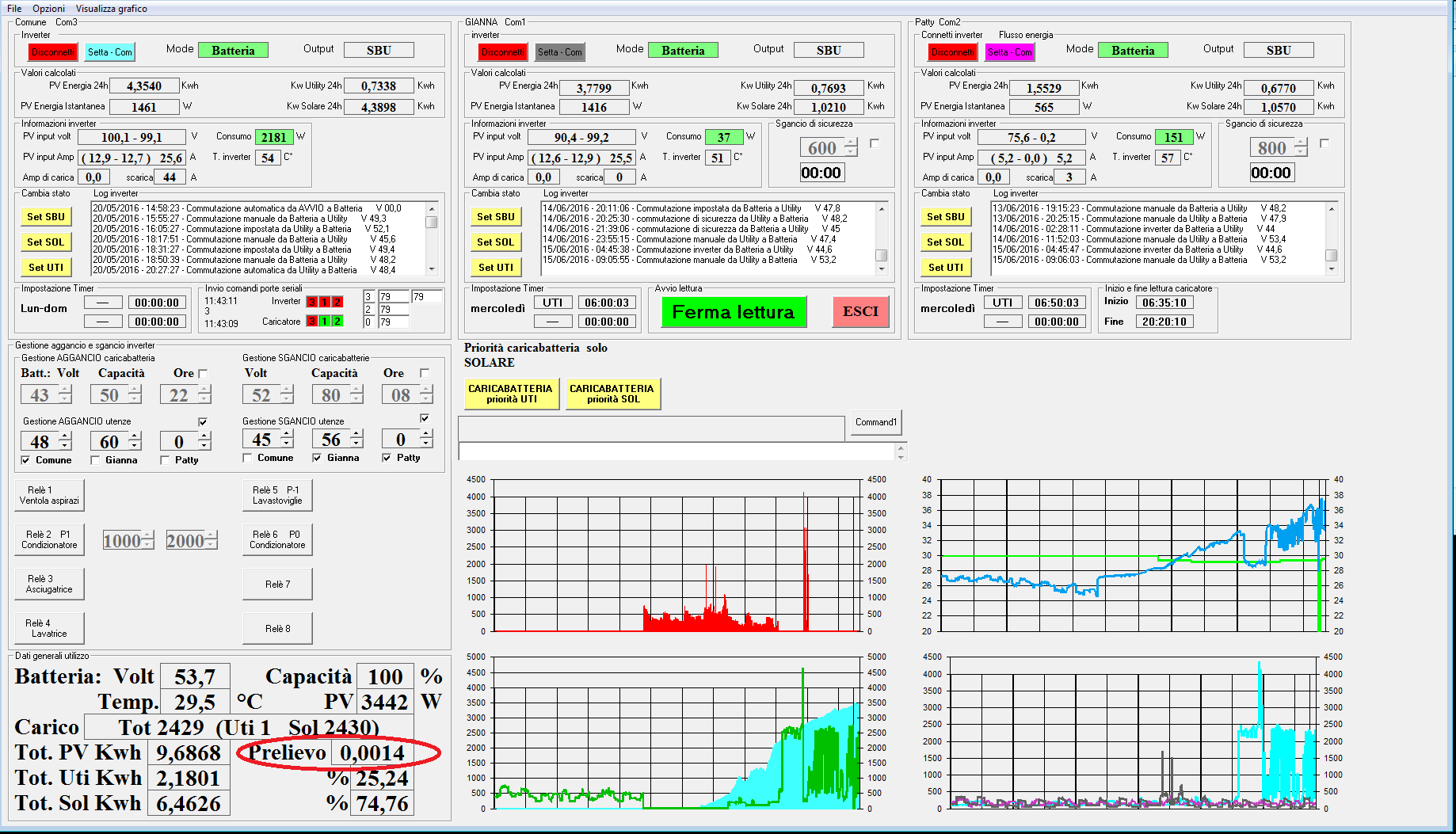
Task: Toggle the Gestione AGGANCIO utenze checkbox
Action: pyautogui.click(x=203, y=421)
